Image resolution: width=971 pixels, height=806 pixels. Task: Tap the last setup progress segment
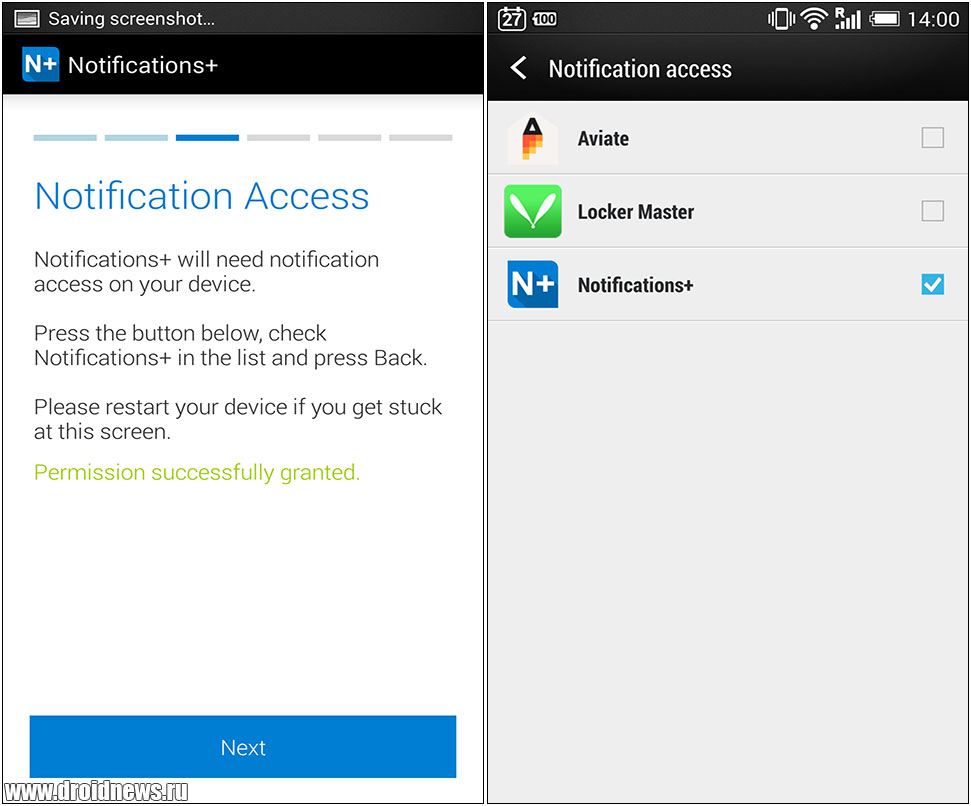(421, 137)
